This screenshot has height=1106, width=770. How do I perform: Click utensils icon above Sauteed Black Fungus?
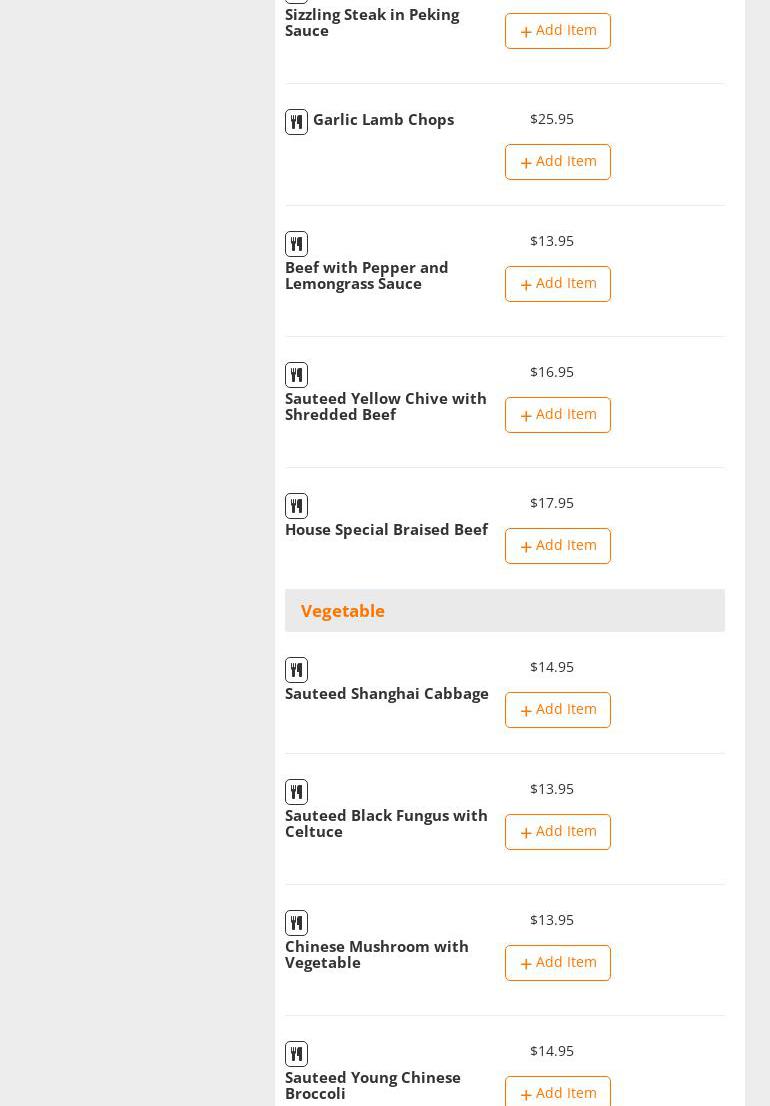click(x=296, y=792)
